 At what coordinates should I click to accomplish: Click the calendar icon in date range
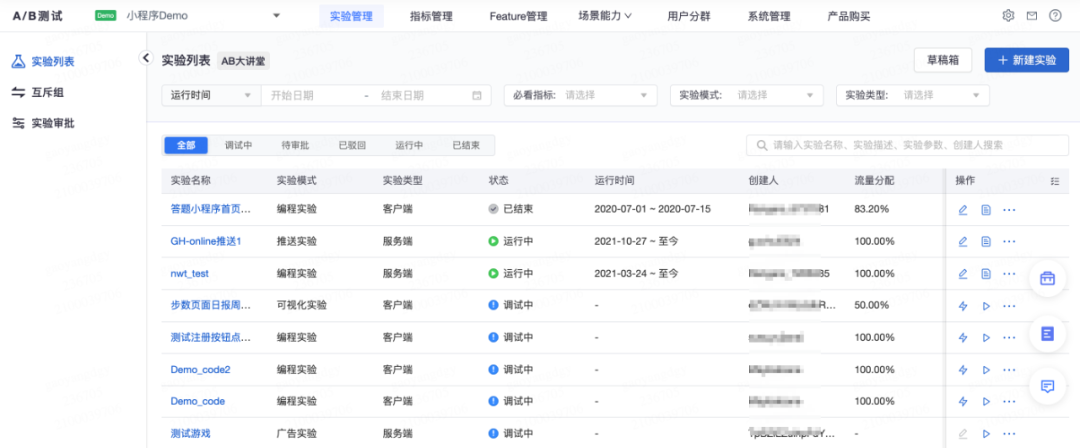coord(476,95)
